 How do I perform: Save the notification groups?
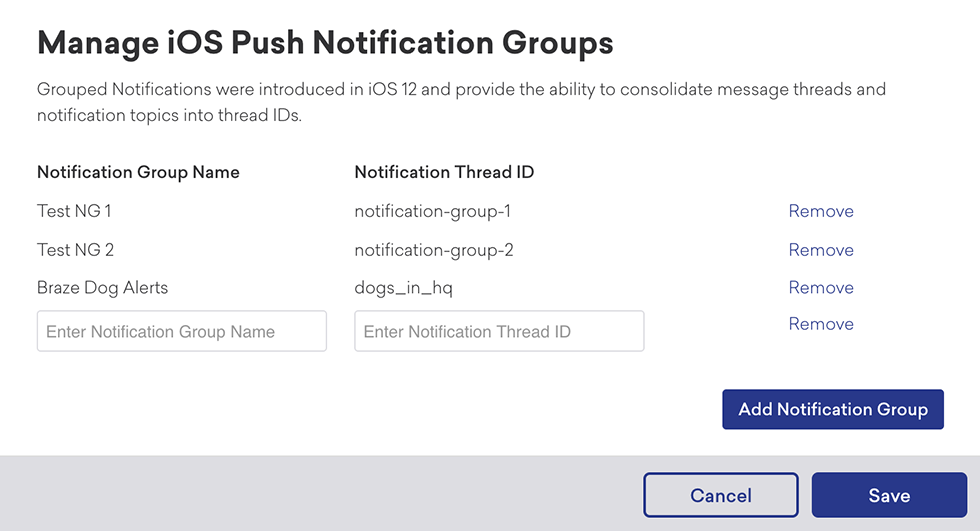pyautogui.click(x=889, y=495)
